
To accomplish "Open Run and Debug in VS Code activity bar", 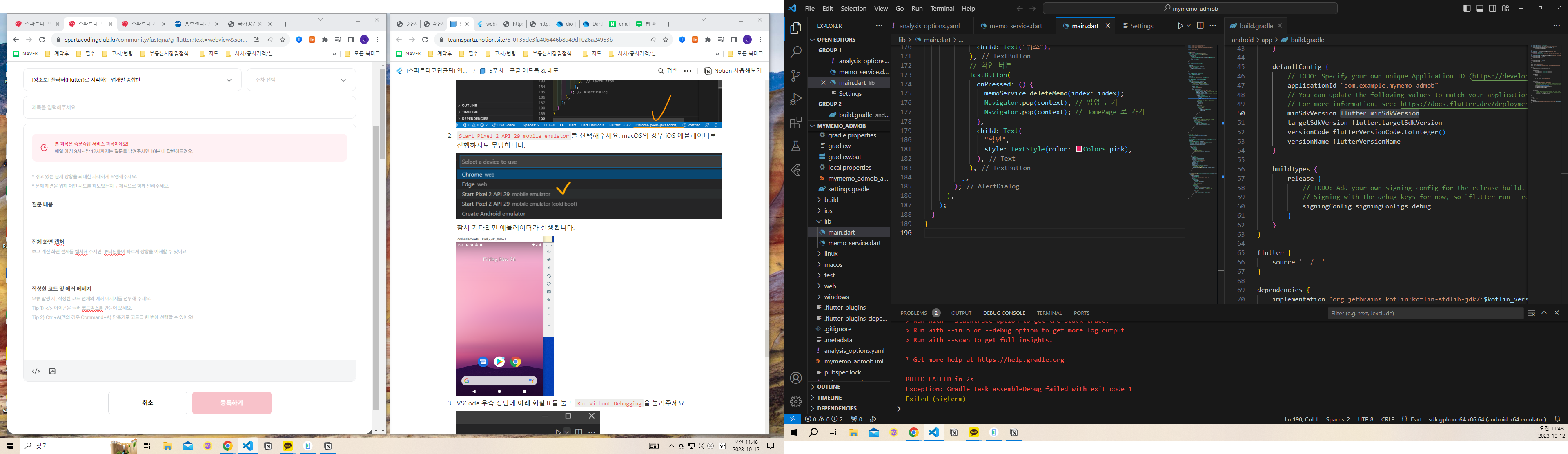I will pyautogui.click(x=795, y=99).
